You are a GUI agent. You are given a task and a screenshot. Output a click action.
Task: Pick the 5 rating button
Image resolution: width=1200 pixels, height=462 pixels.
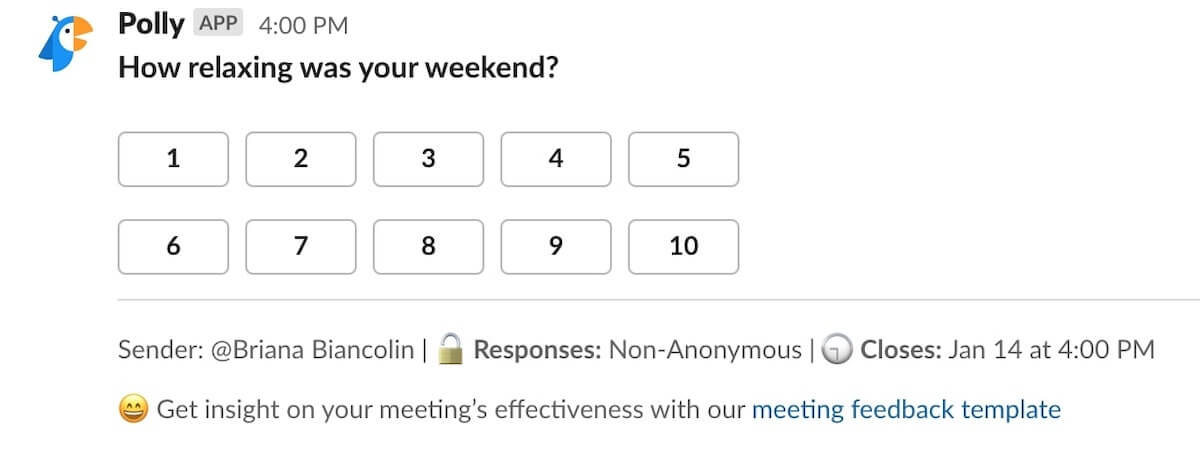click(x=684, y=159)
